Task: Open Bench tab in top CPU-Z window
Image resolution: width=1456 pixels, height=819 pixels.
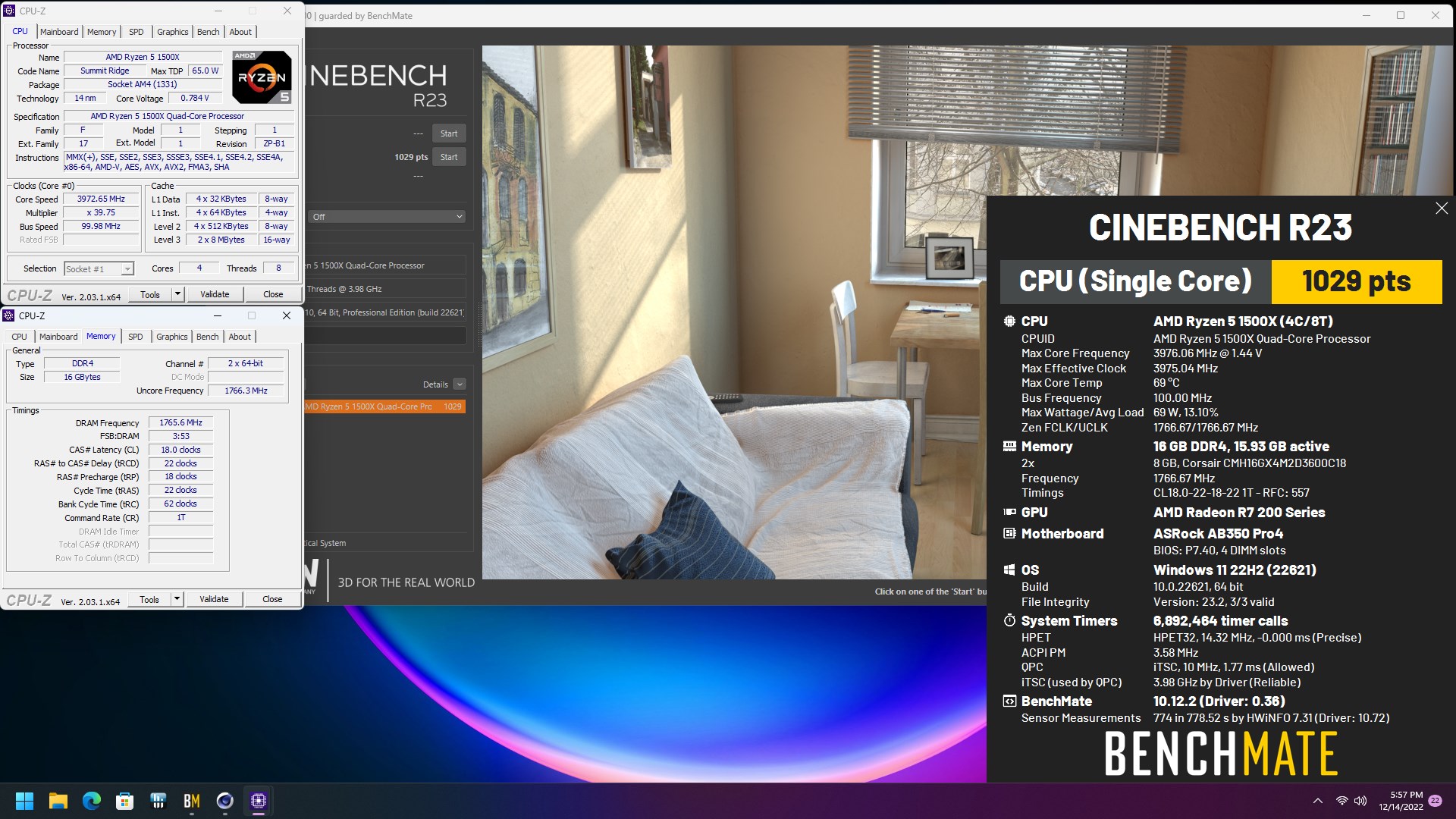Action: pyautogui.click(x=209, y=32)
